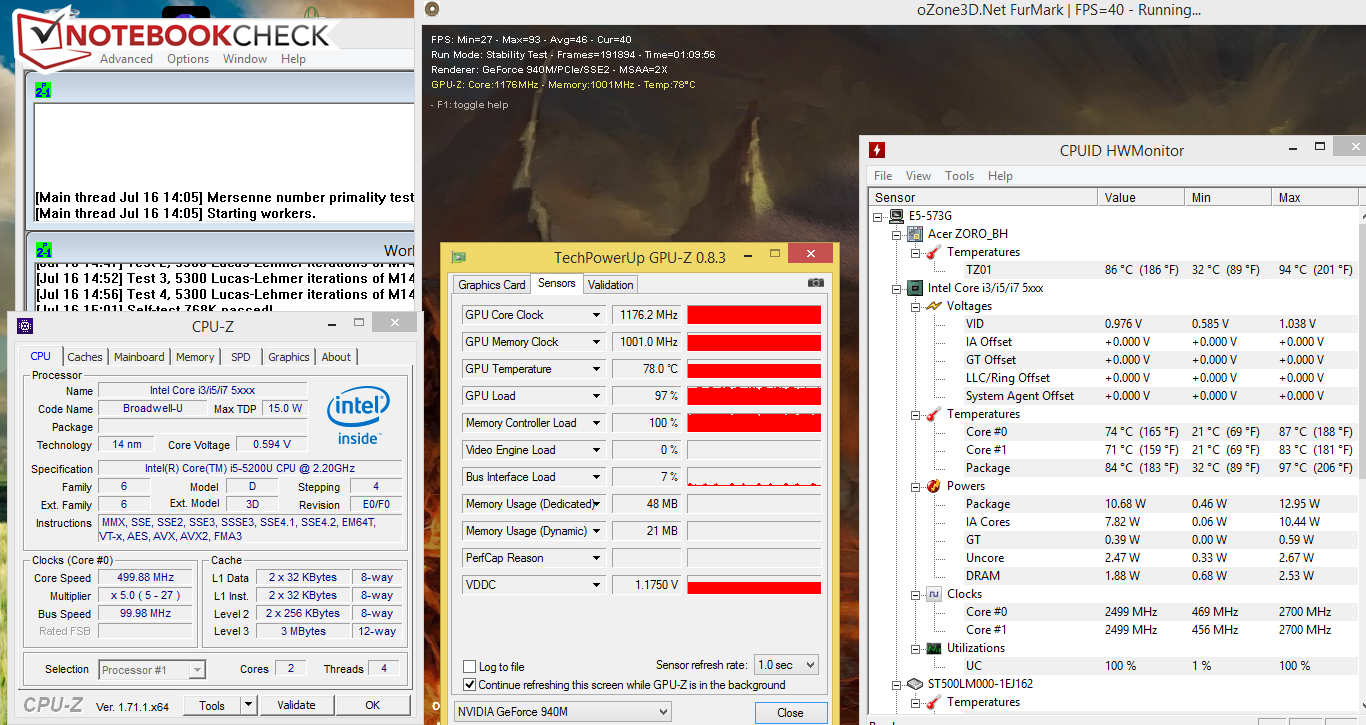Click the FurMark icon in its title bar
The width and height of the screenshot is (1366, 725).
point(432,10)
